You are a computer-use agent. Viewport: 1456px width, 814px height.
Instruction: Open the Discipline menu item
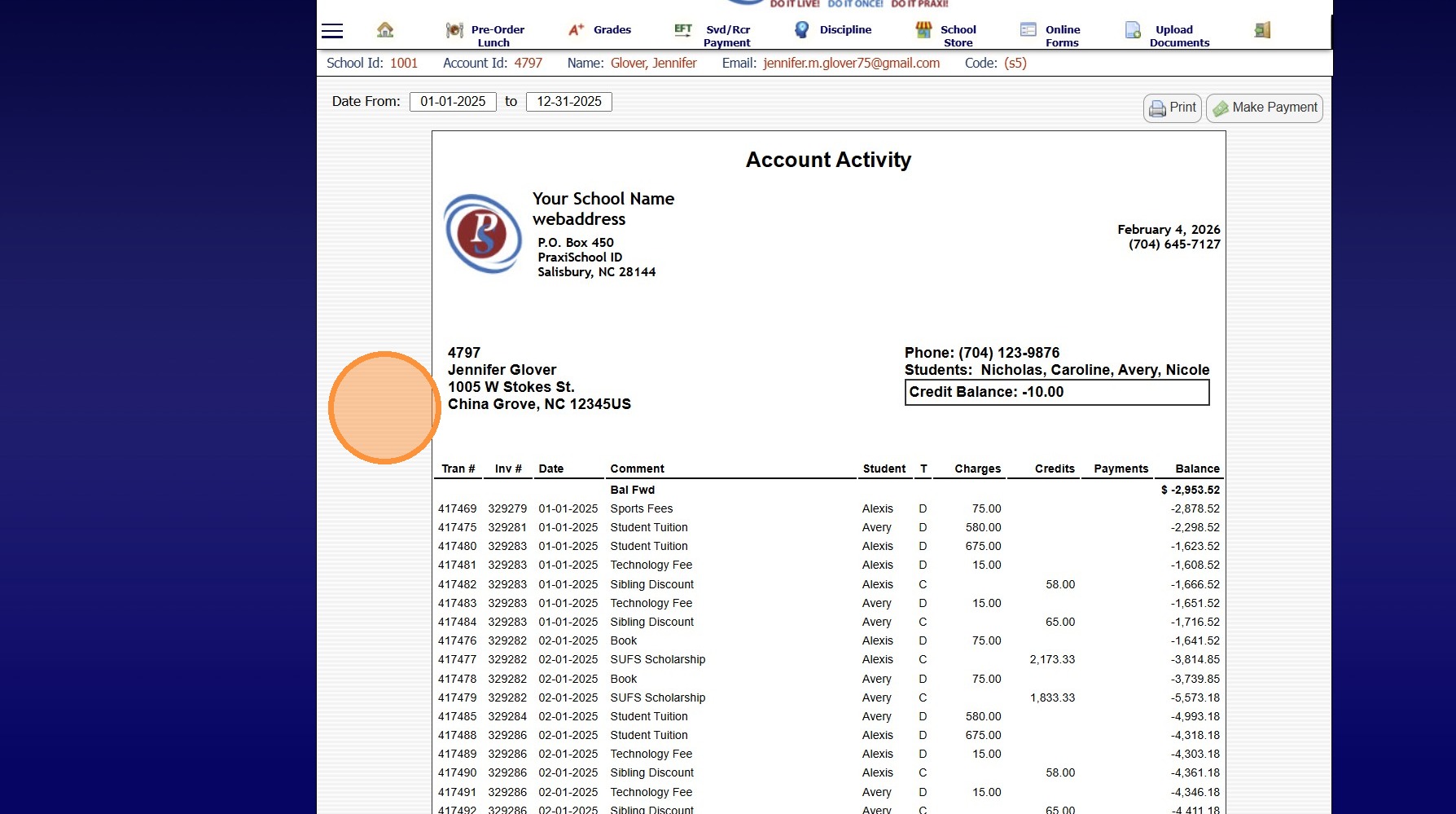(x=845, y=30)
